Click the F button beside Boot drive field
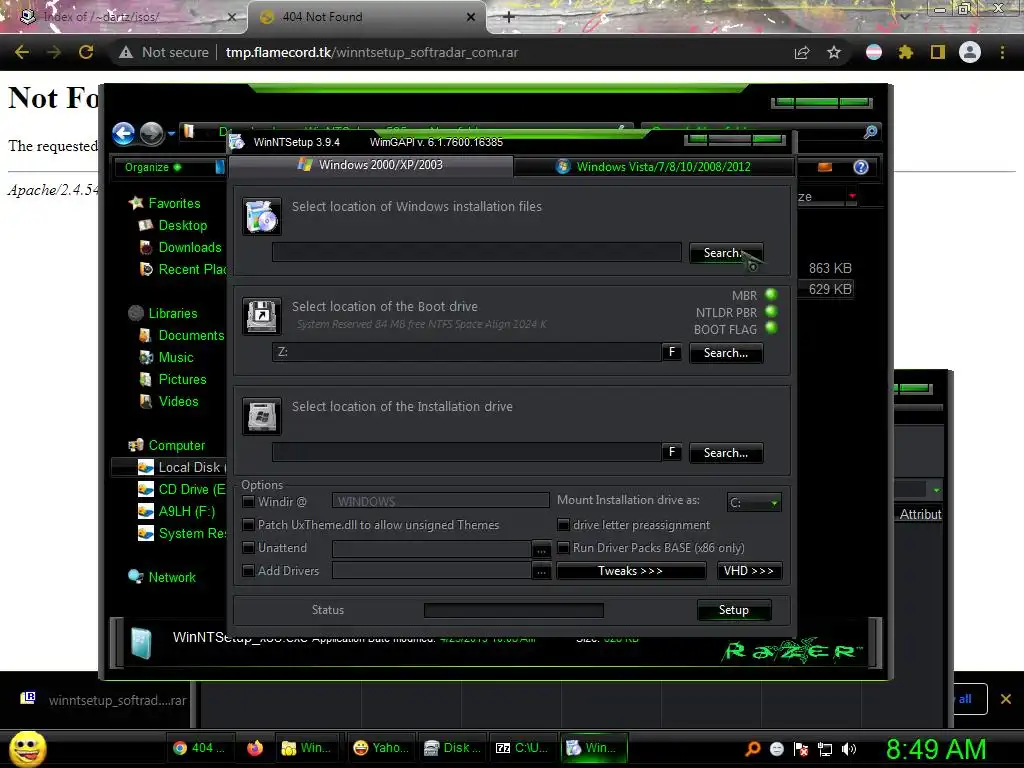The image size is (1024, 768). [671, 352]
